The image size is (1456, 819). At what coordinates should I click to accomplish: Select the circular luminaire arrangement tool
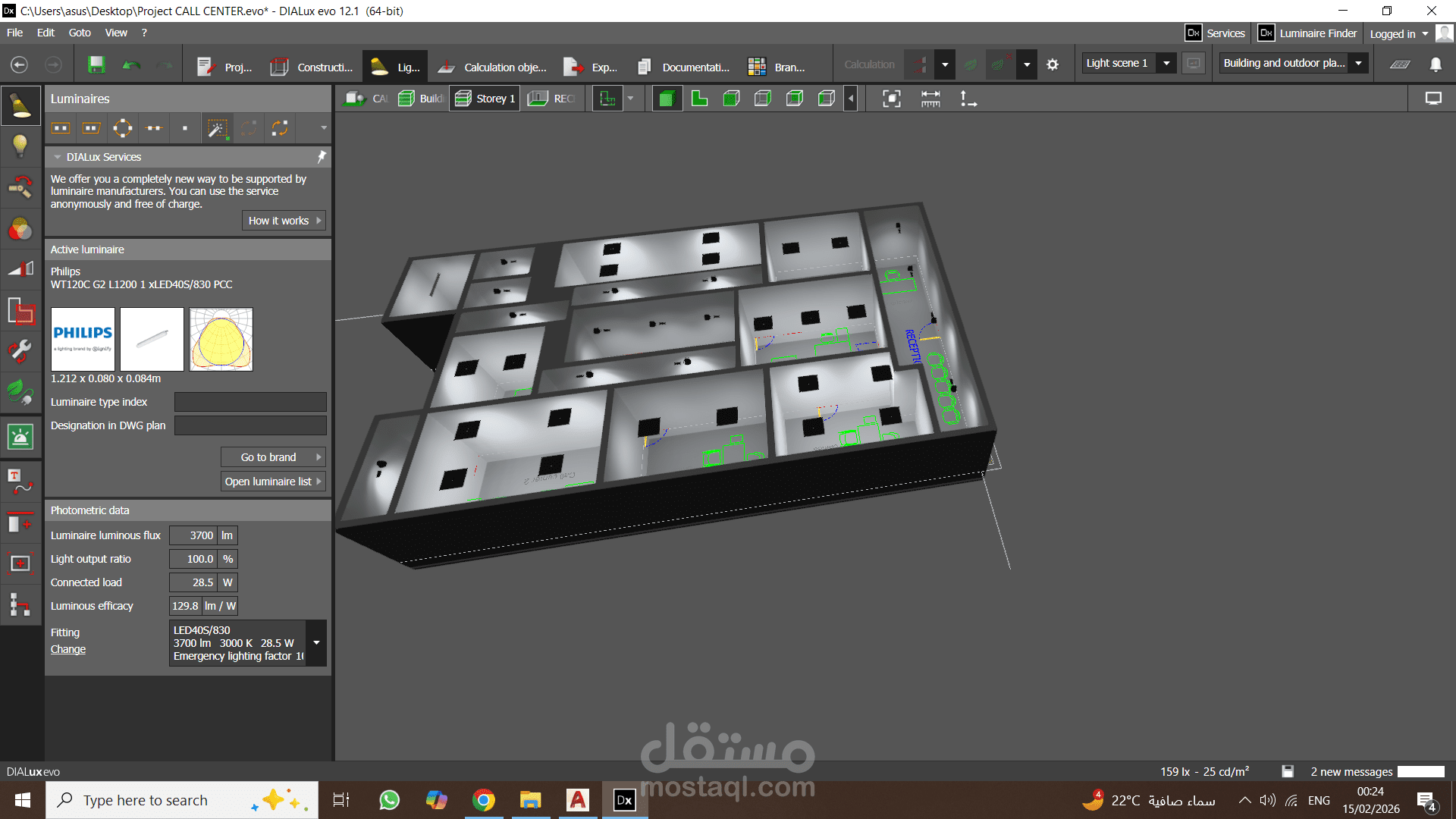tap(122, 128)
